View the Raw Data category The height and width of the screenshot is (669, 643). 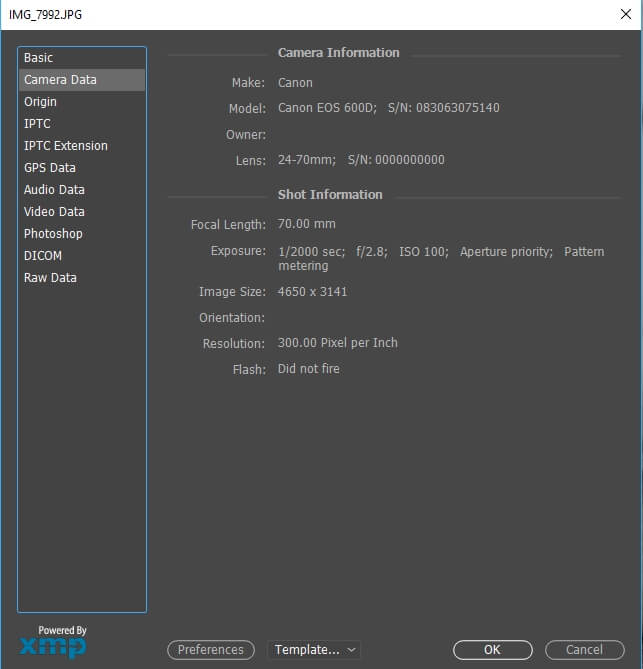click(82, 278)
